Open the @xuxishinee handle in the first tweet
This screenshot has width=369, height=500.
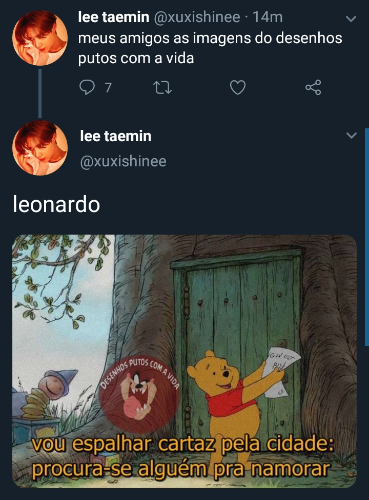(197, 17)
